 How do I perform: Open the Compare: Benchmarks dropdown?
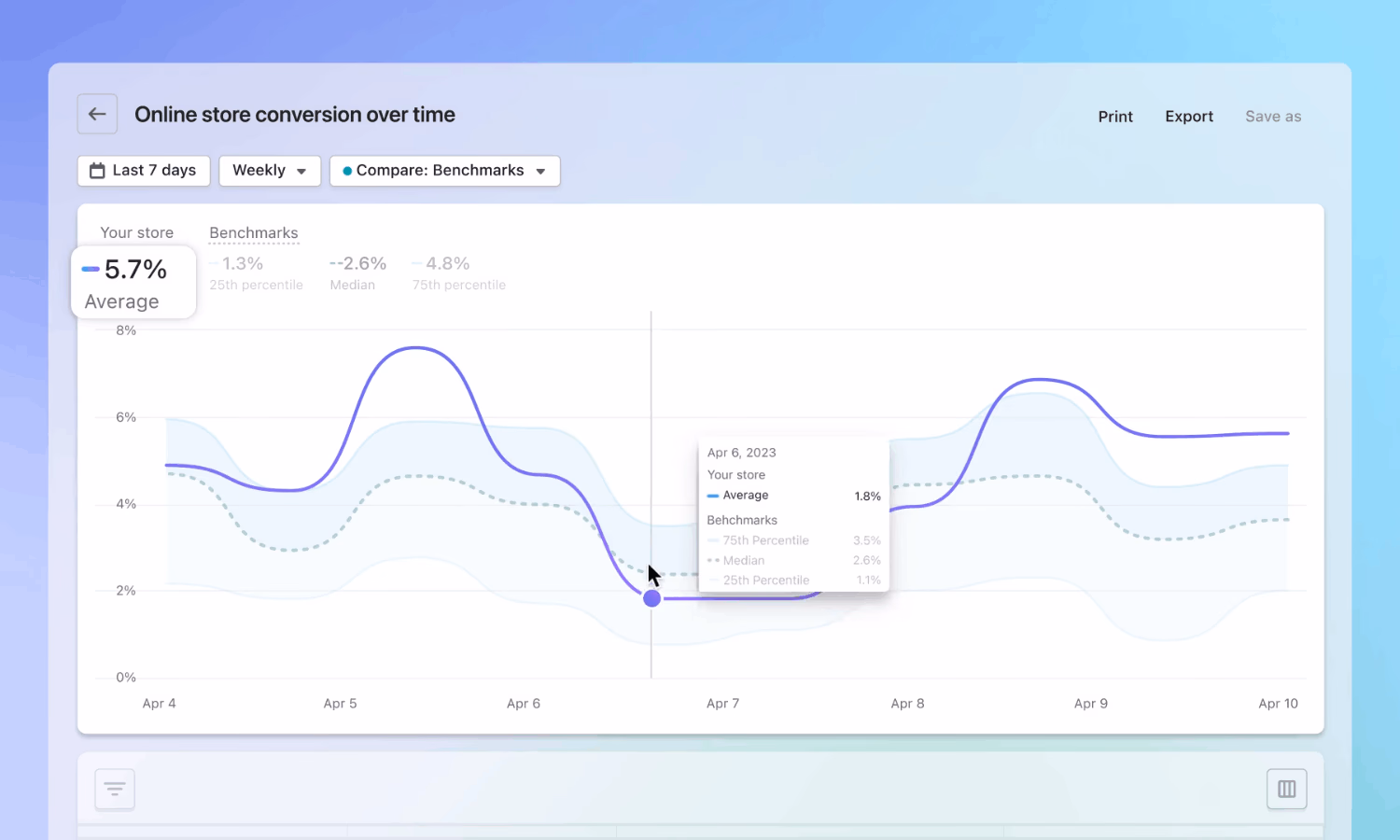pos(445,171)
